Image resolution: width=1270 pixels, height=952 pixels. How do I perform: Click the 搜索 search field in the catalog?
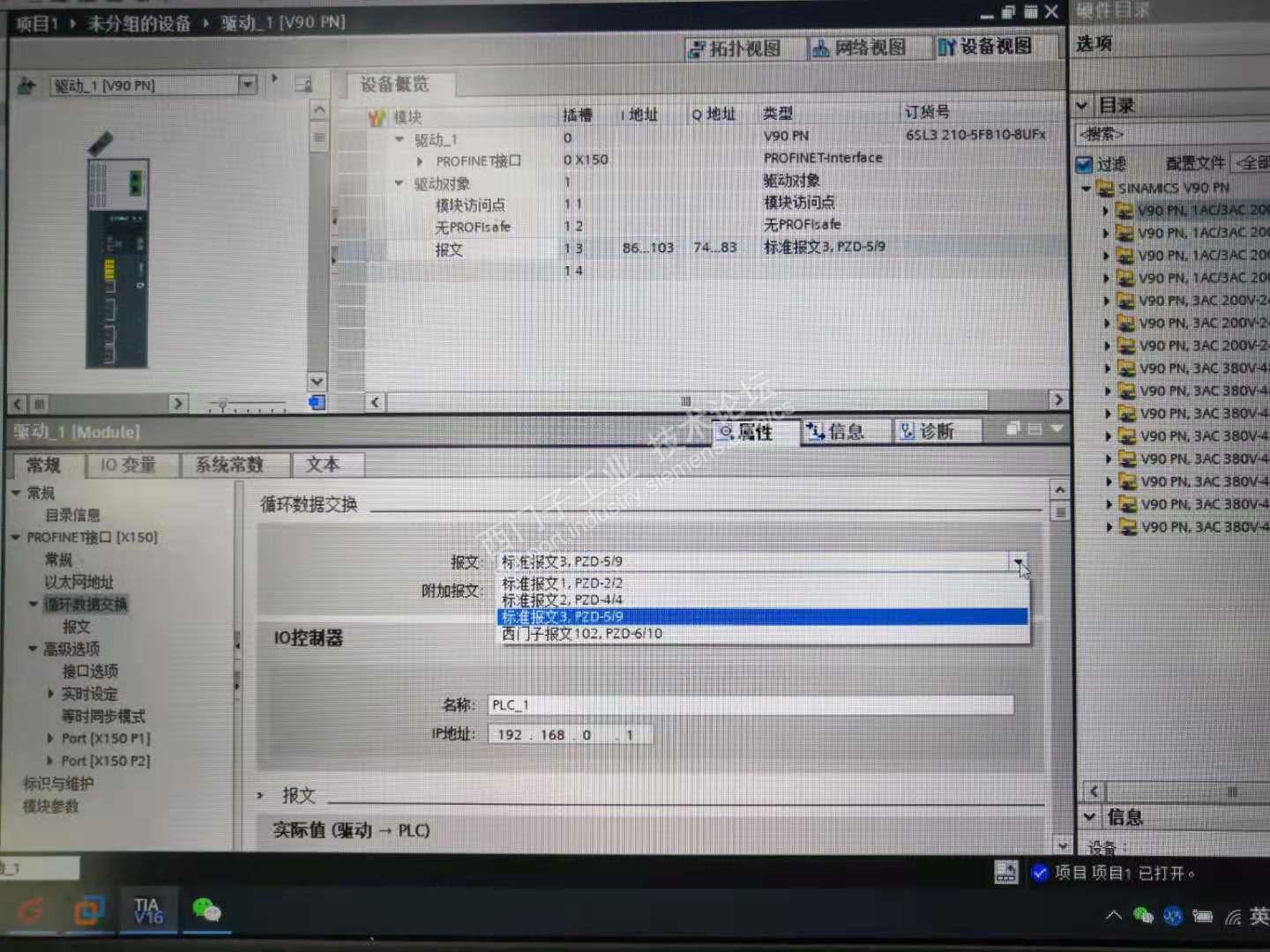tap(1173, 134)
